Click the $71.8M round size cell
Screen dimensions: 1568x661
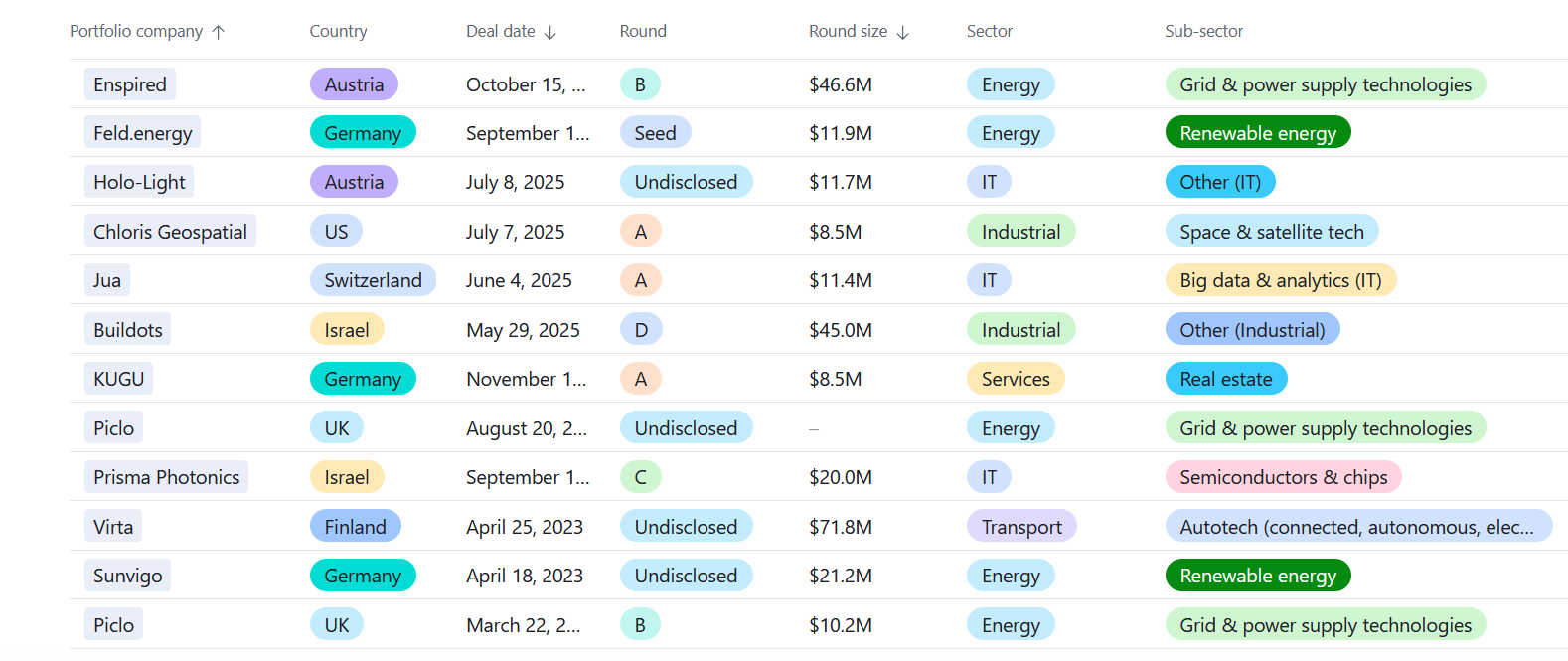(x=841, y=527)
